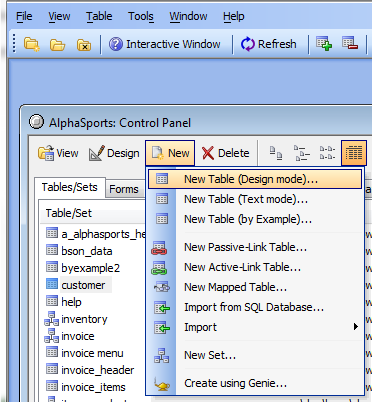Click the View button in Control Panel
Image resolution: width=372 pixels, height=402 pixels.
click(58, 153)
